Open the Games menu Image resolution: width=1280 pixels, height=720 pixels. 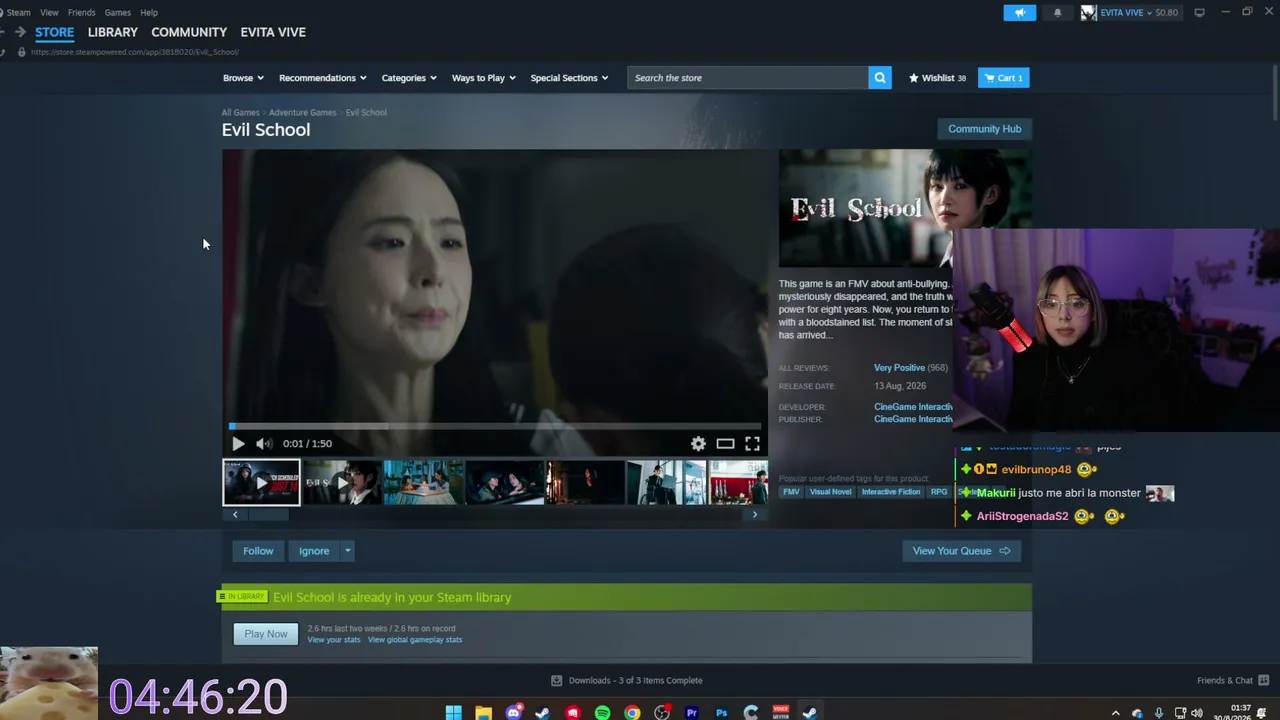(118, 13)
